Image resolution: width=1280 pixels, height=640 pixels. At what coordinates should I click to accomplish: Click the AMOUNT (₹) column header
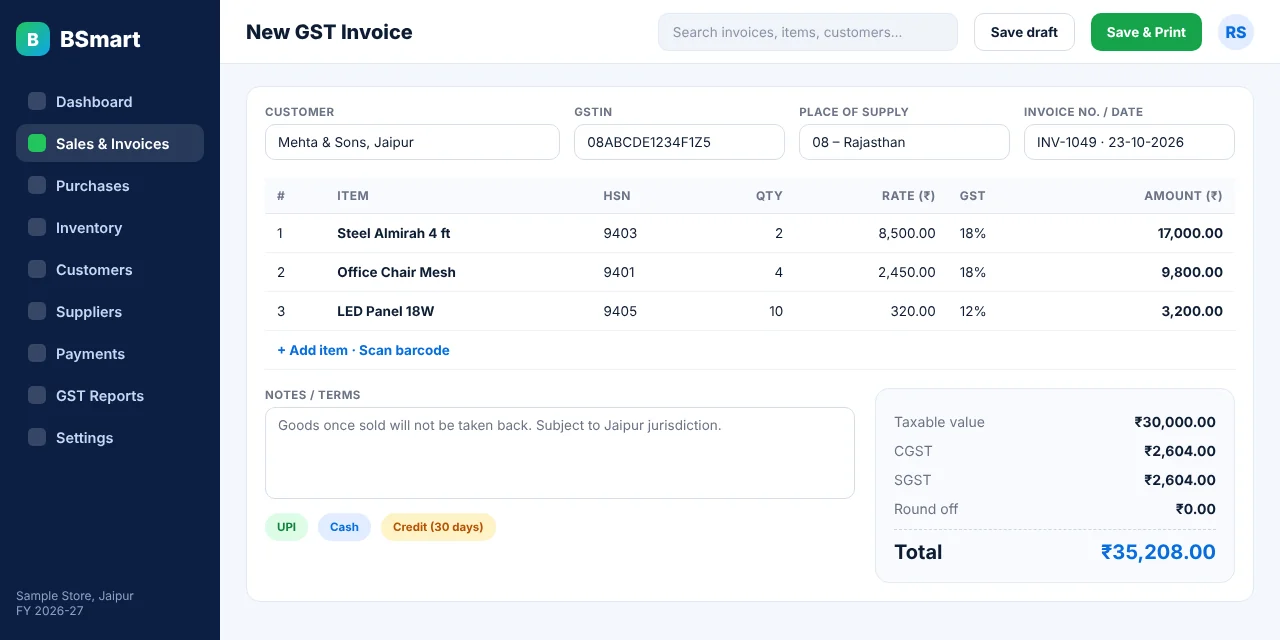pos(1183,196)
